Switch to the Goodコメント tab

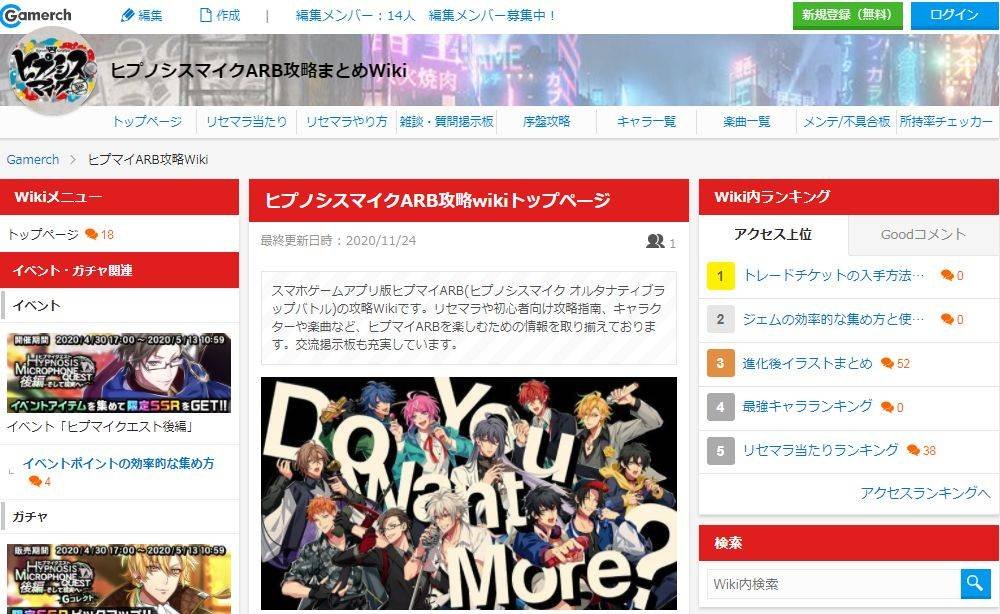(923, 235)
